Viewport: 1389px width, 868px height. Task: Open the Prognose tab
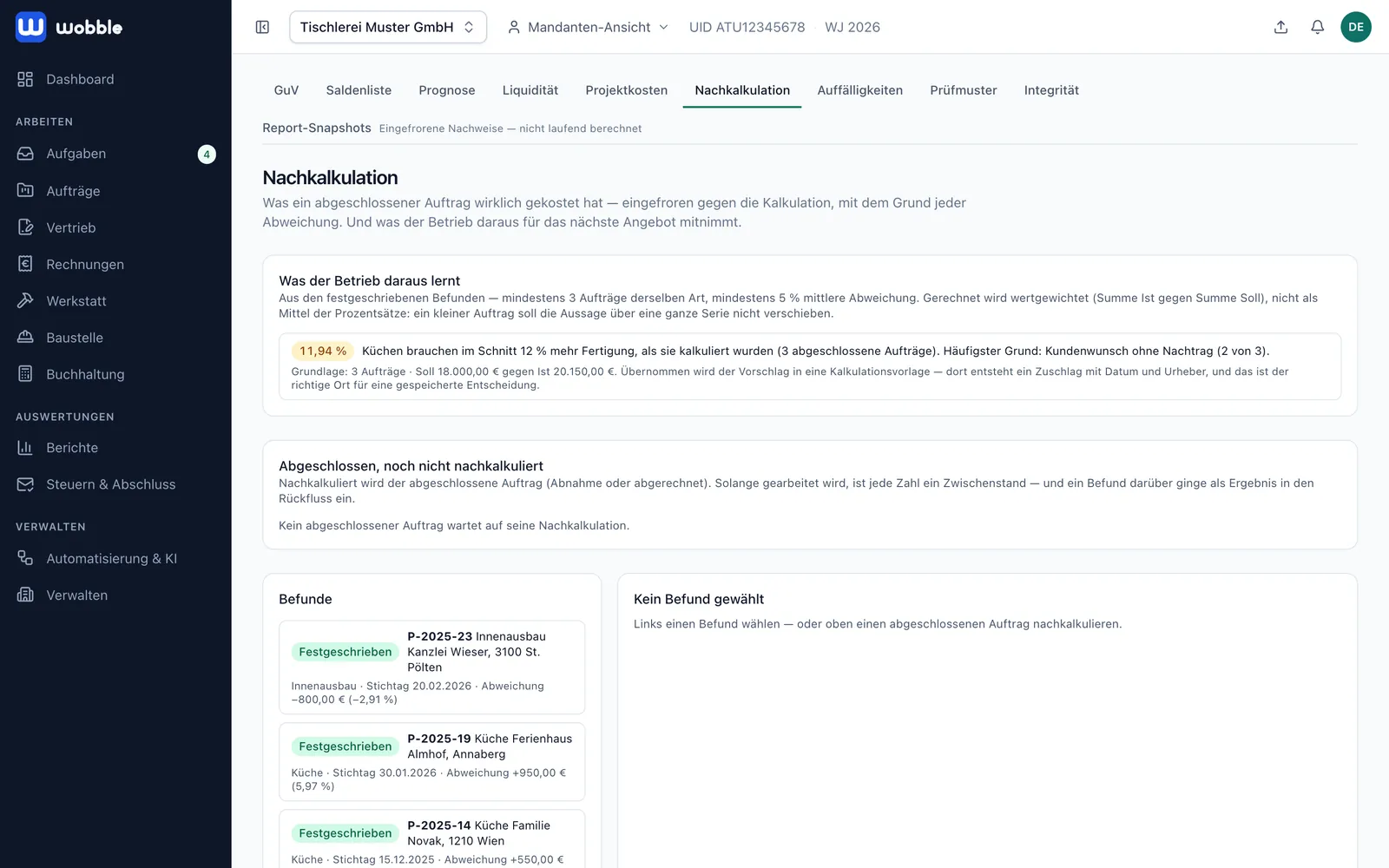click(x=447, y=90)
